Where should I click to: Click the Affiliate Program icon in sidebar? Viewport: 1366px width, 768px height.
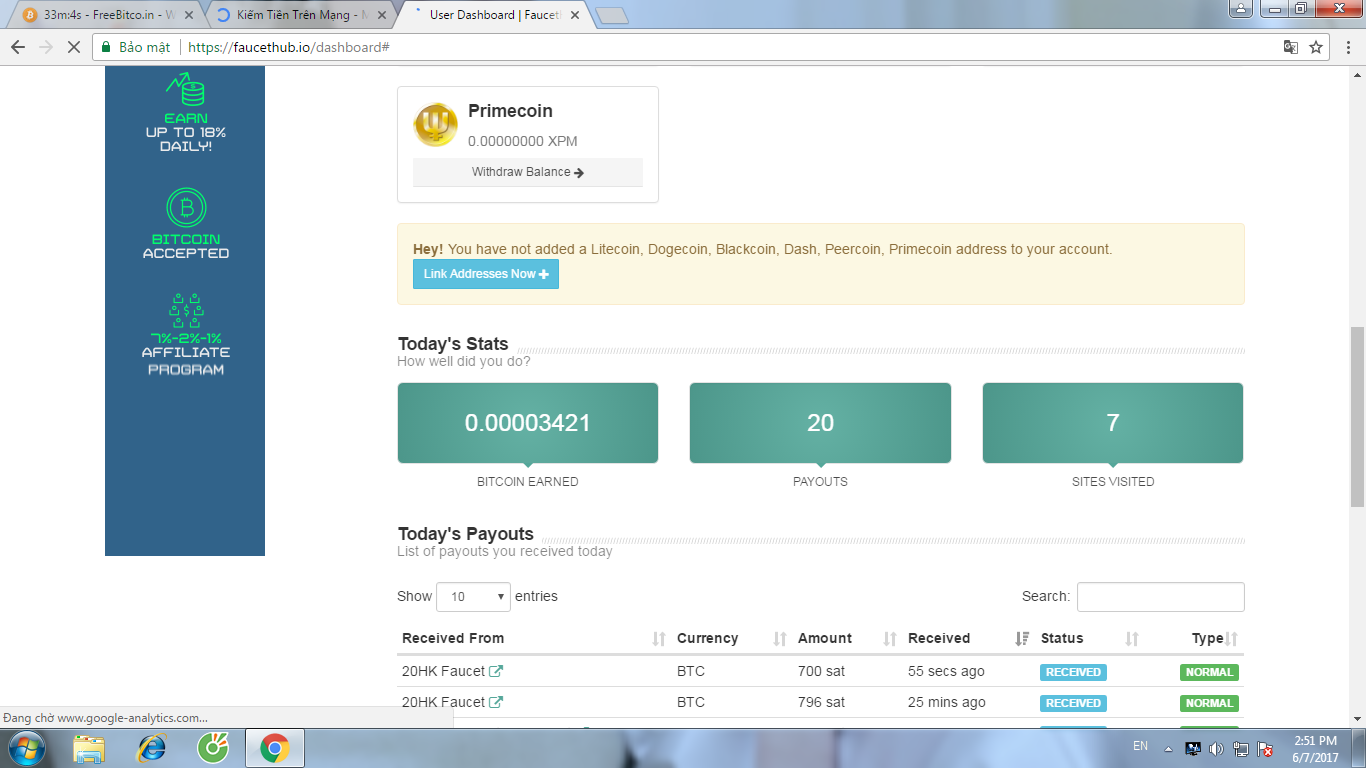[x=186, y=310]
